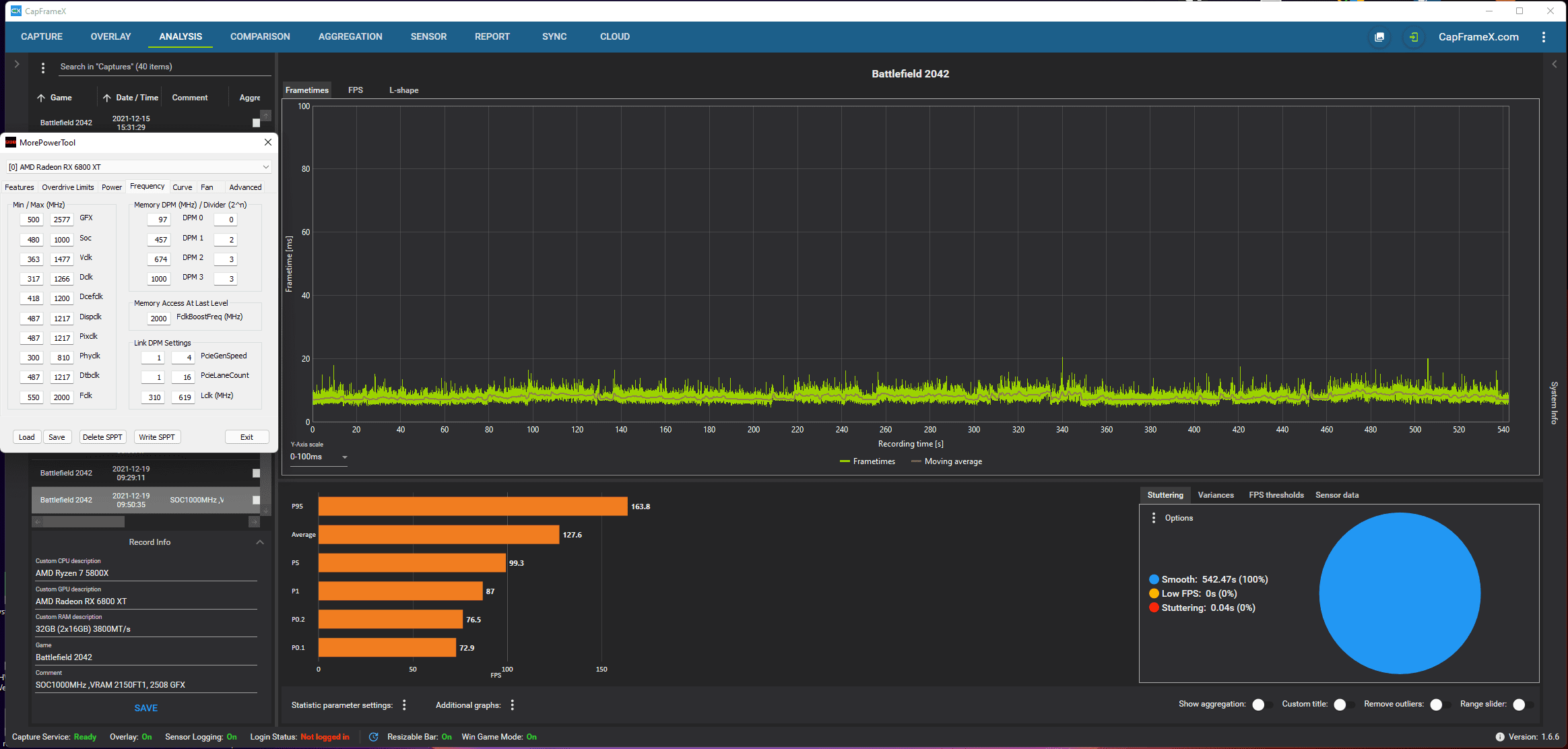Click the login icon beside CapFrameX.com
Screen dimensions: 1568x749
tap(1414, 37)
